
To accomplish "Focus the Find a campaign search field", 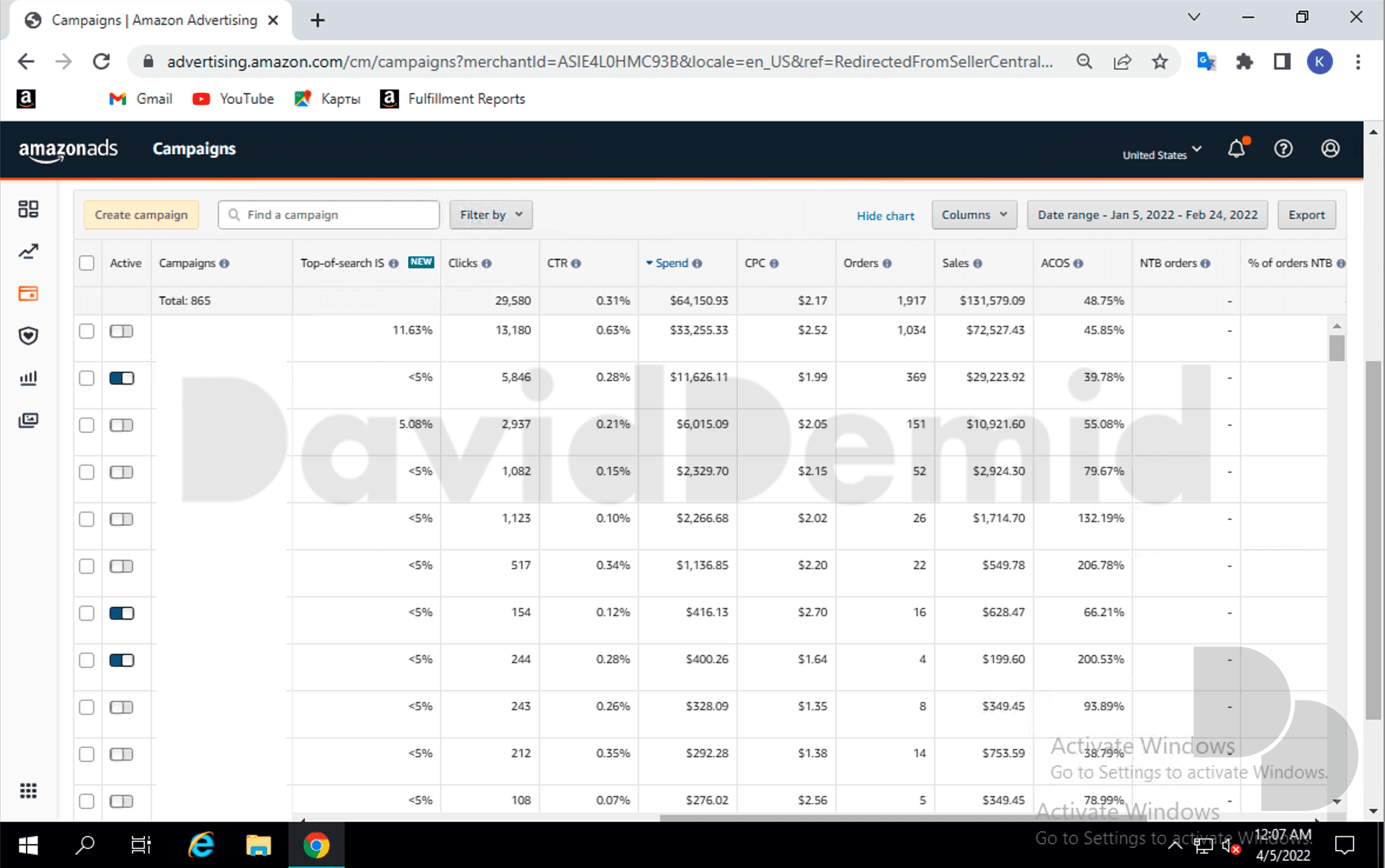I will coord(328,215).
